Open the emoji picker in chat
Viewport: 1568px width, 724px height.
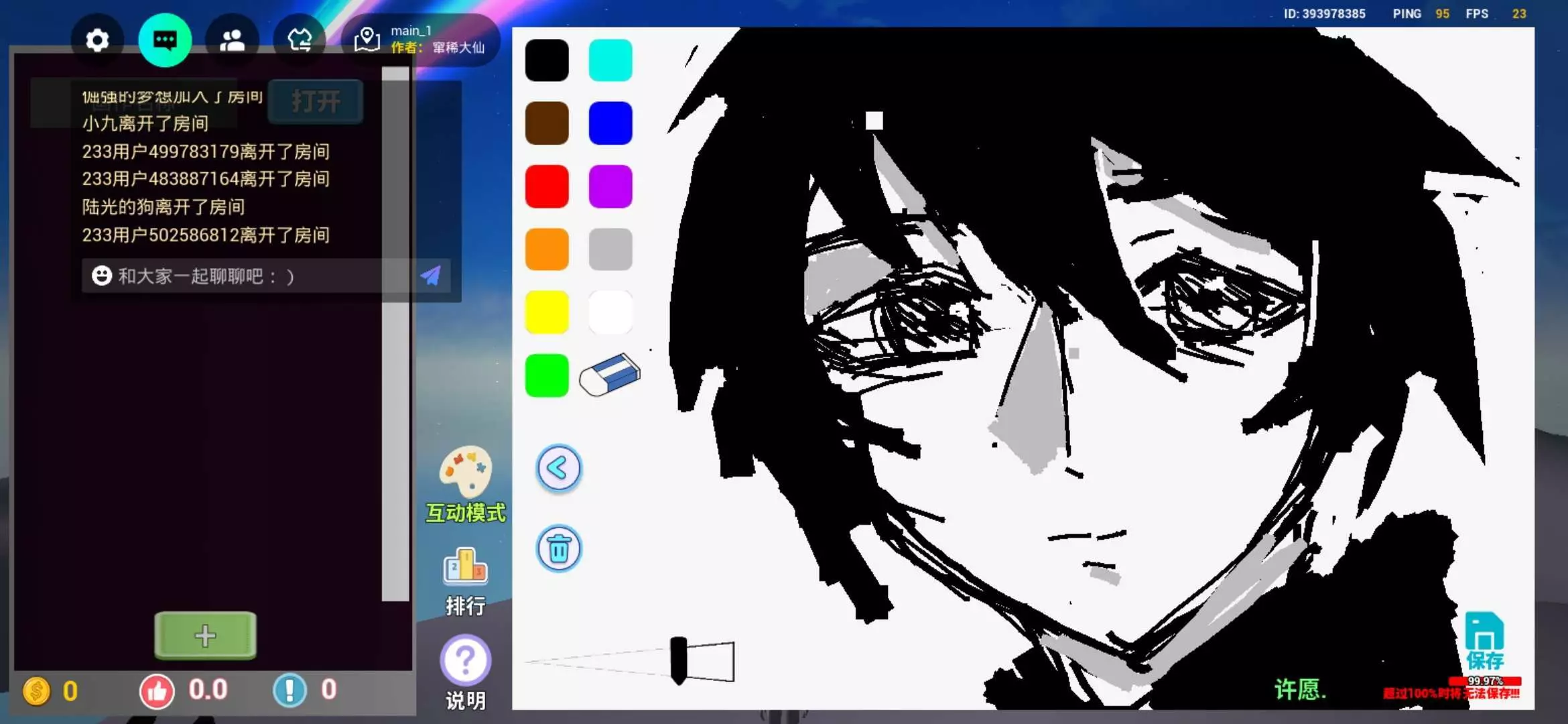102,276
